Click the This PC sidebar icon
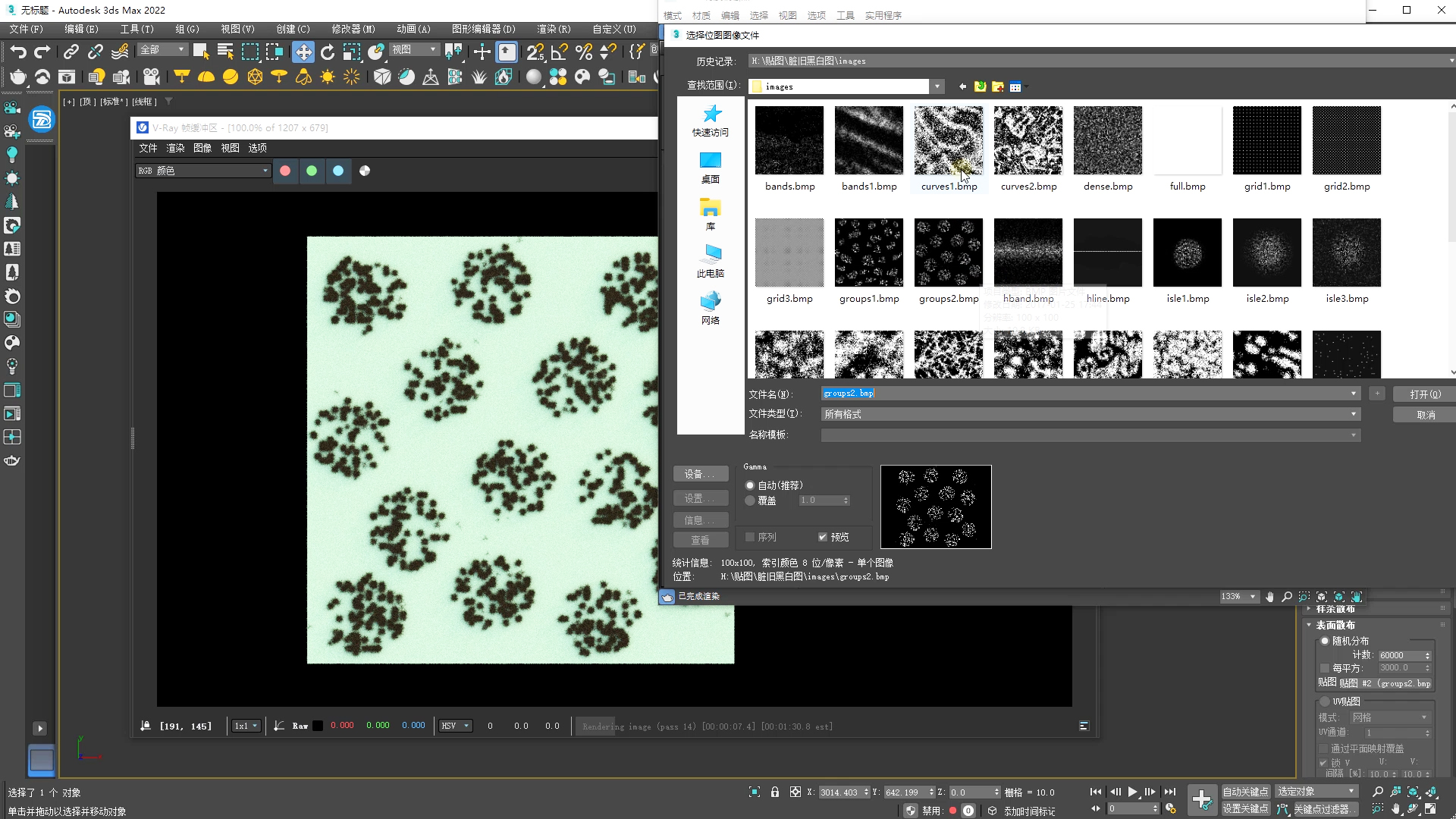Screen dimensions: 1456x819 pos(711,260)
